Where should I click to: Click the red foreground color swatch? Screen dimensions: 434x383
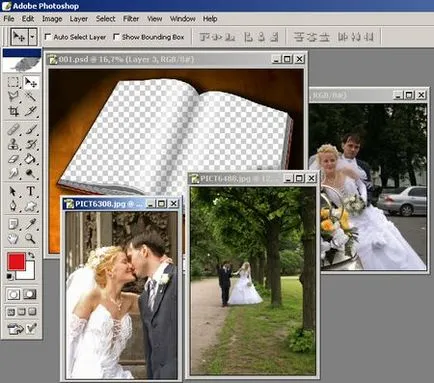tap(16, 261)
